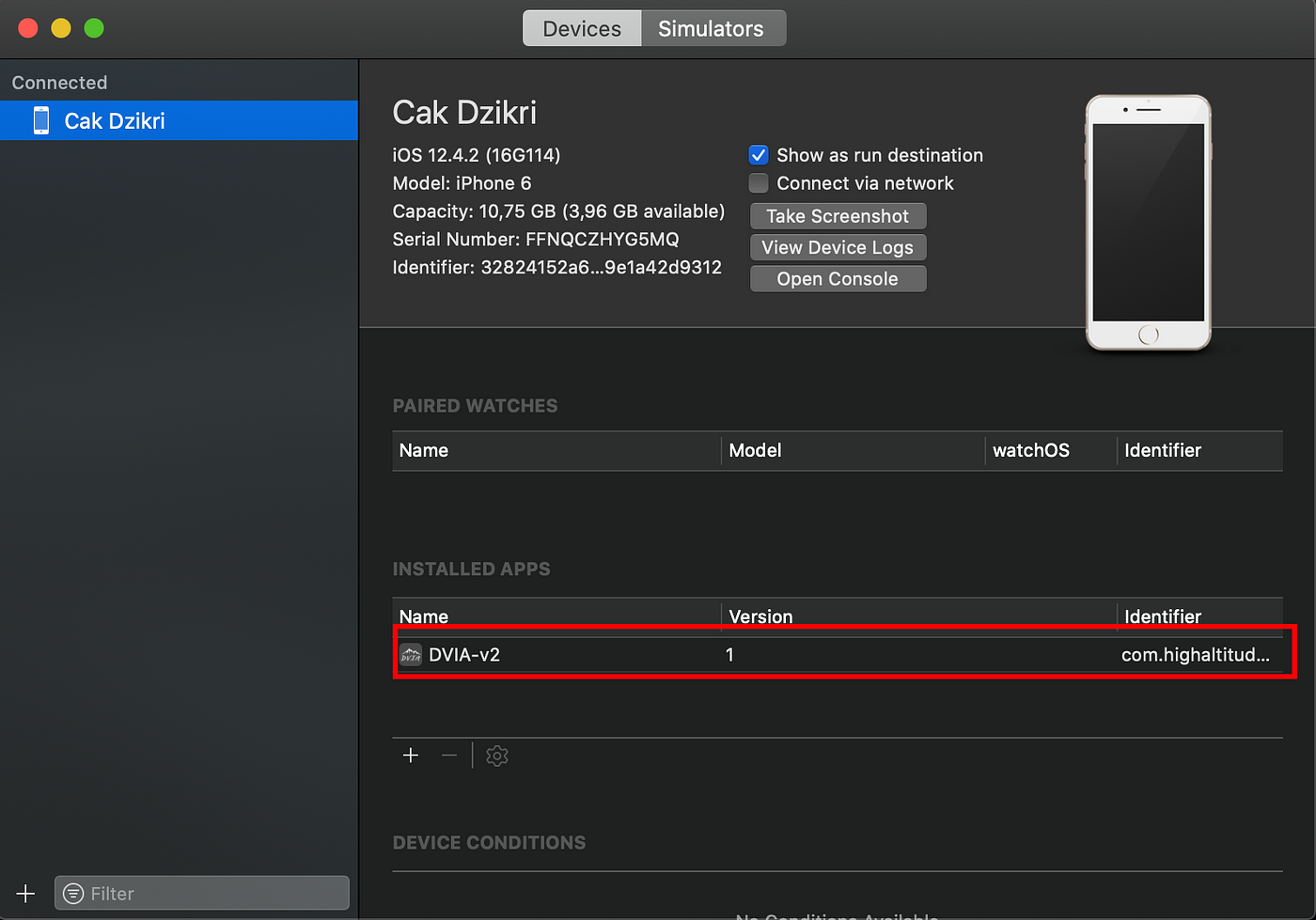Image resolution: width=1316 pixels, height=920 pixels.
Task: Sort installed apps by Version header
Action: [761, 616]
